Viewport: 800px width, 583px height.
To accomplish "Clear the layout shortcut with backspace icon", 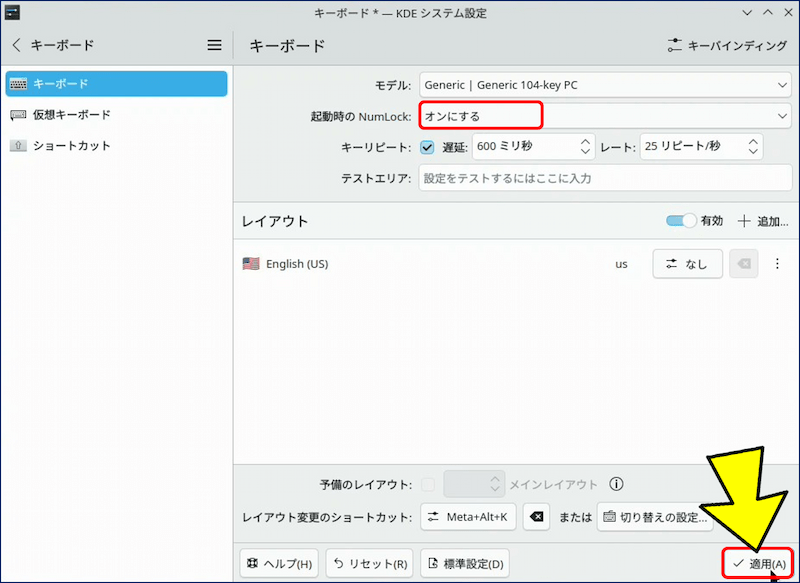I will coord(537,517).
